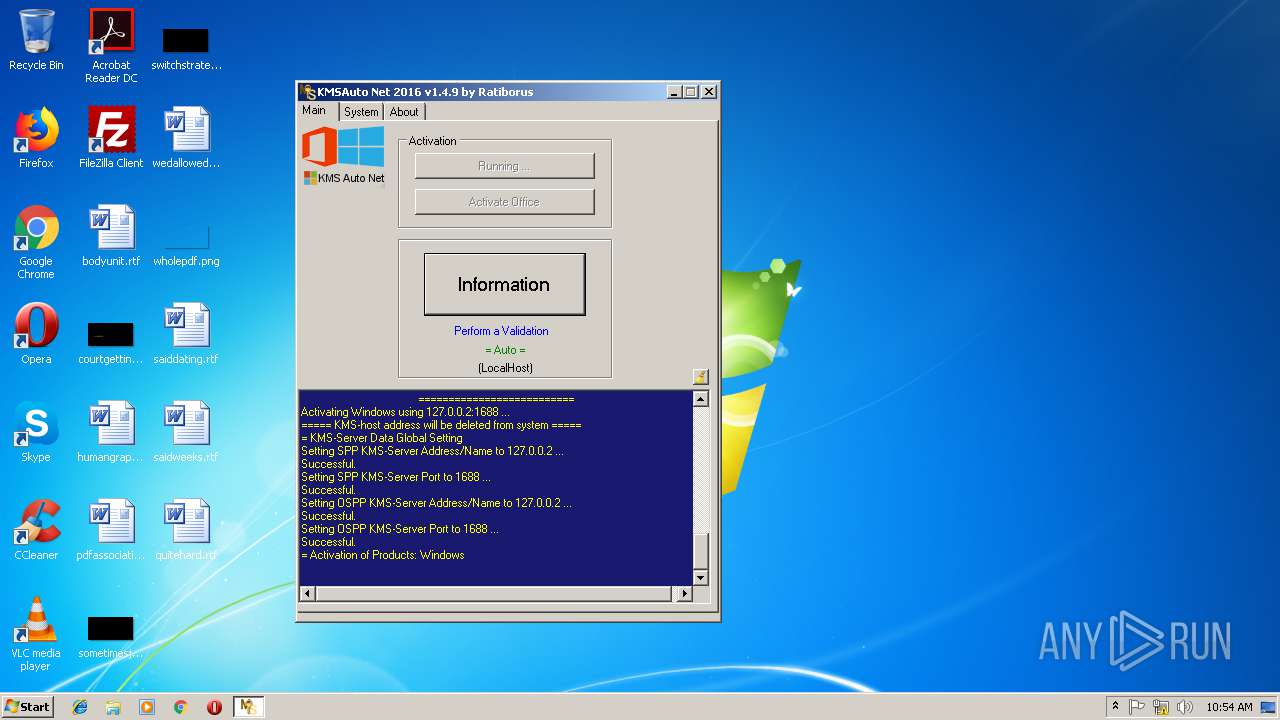This screenshot has height=720, width=1280.
Task: Click the Running... activation button
Action: pyautogui.click(x=504, y=166)
